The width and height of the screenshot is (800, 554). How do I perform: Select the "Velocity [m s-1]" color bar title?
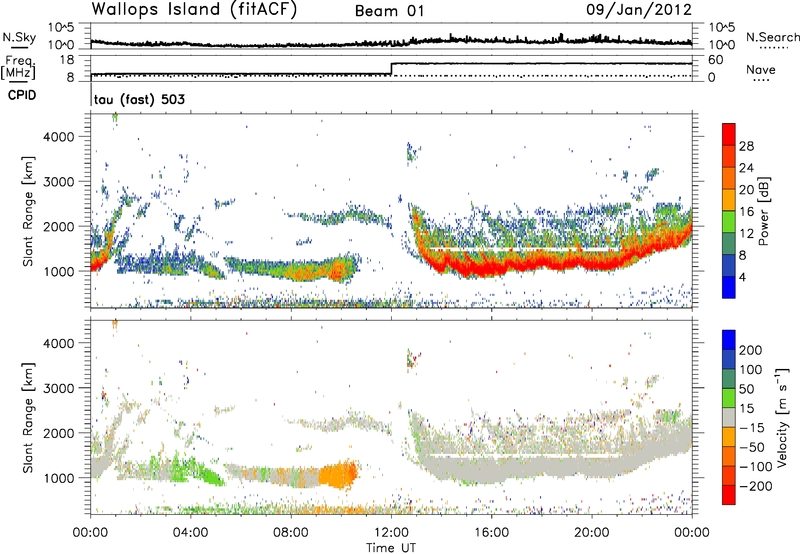(782, 417)
